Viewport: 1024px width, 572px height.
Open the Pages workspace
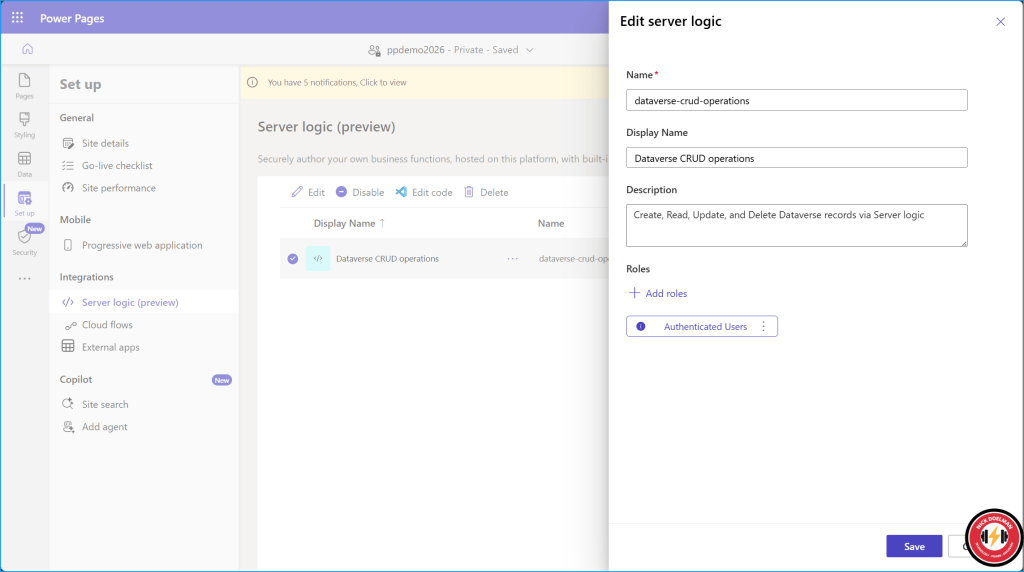24,85
